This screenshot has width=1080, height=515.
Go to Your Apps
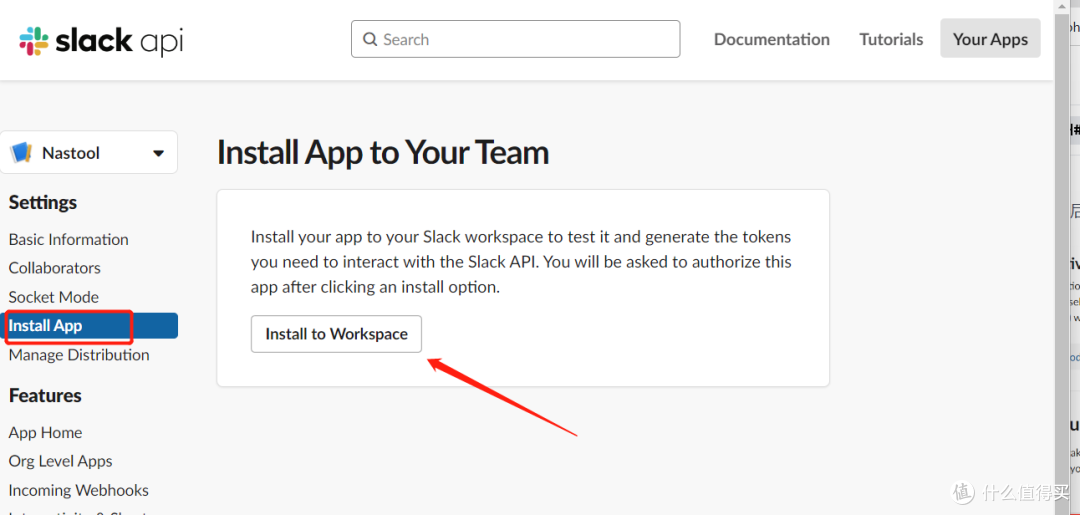(x=990, y=40)
